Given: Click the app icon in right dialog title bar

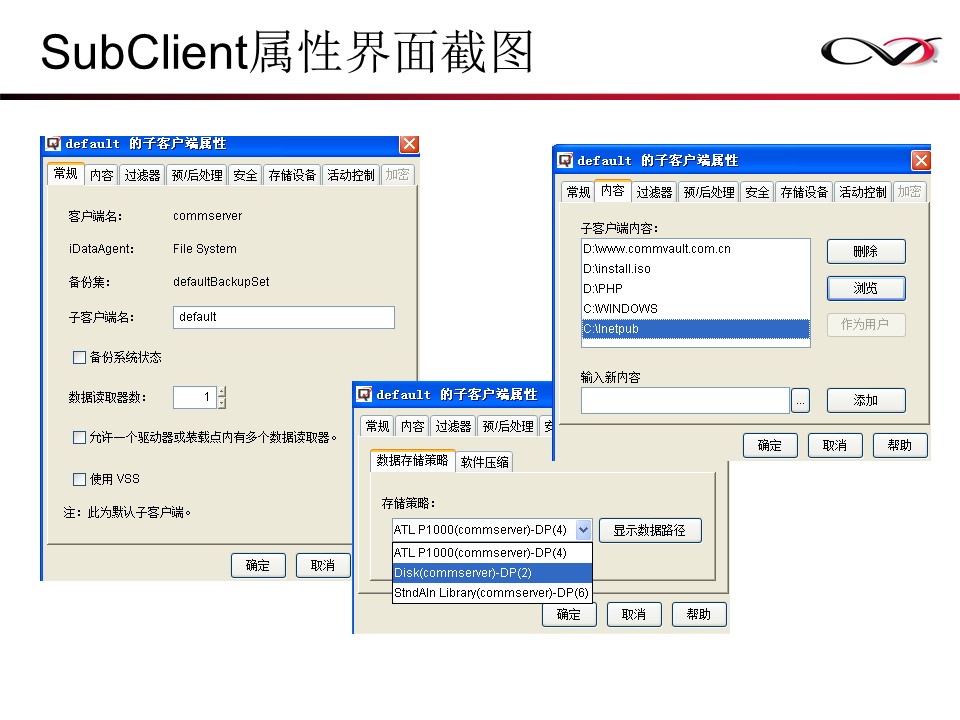Looking at the screenshot, I should coord(565,160).
